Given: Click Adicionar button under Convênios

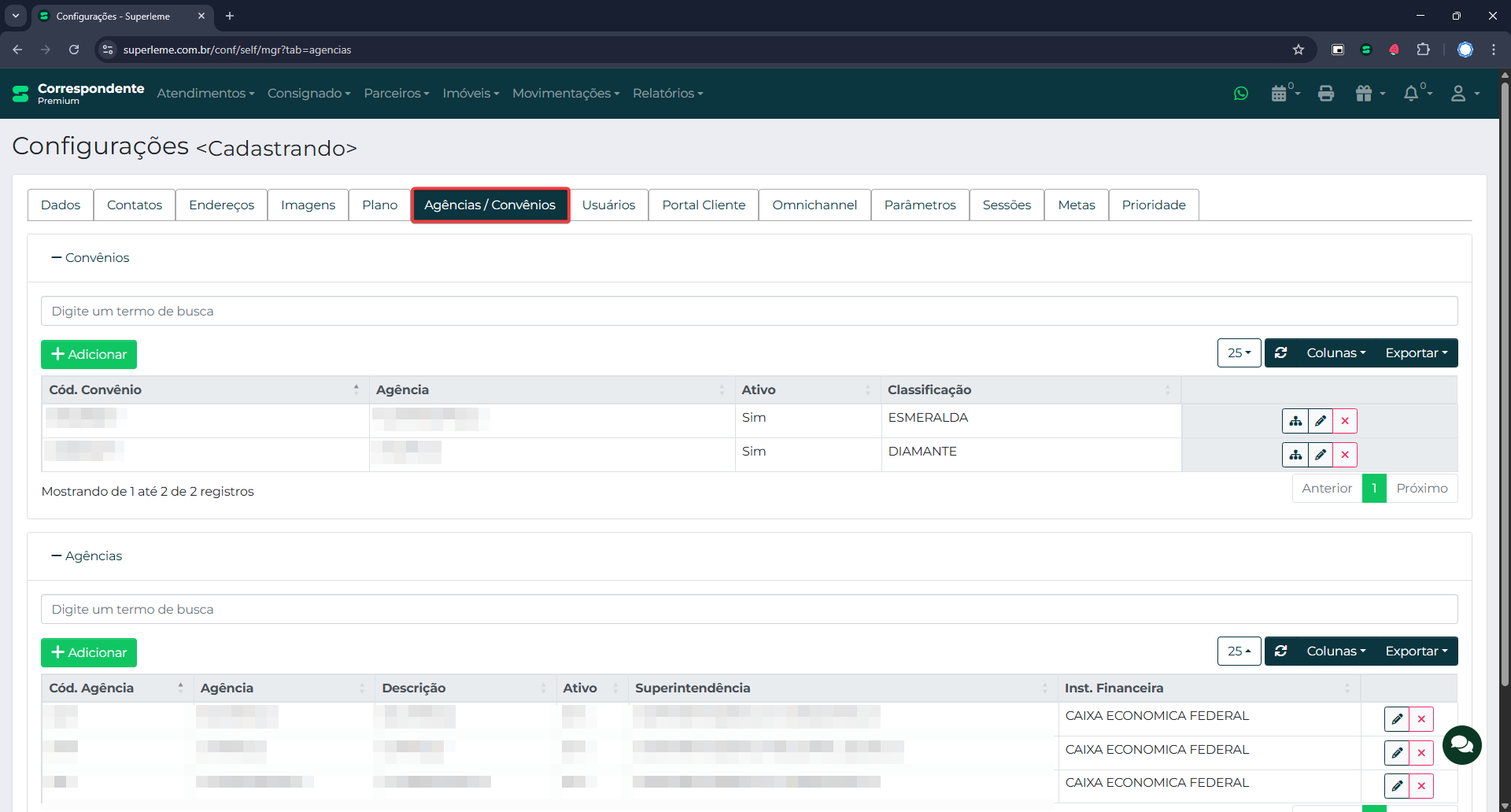Looking at the screenshot, I should tap(89, 355).
